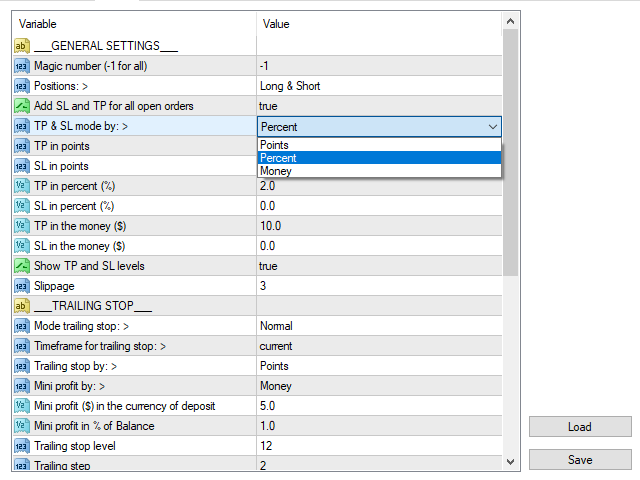Select the 'Magic number (-1 for all)' label
Viewport: 640px width, 480px height.
91,66
